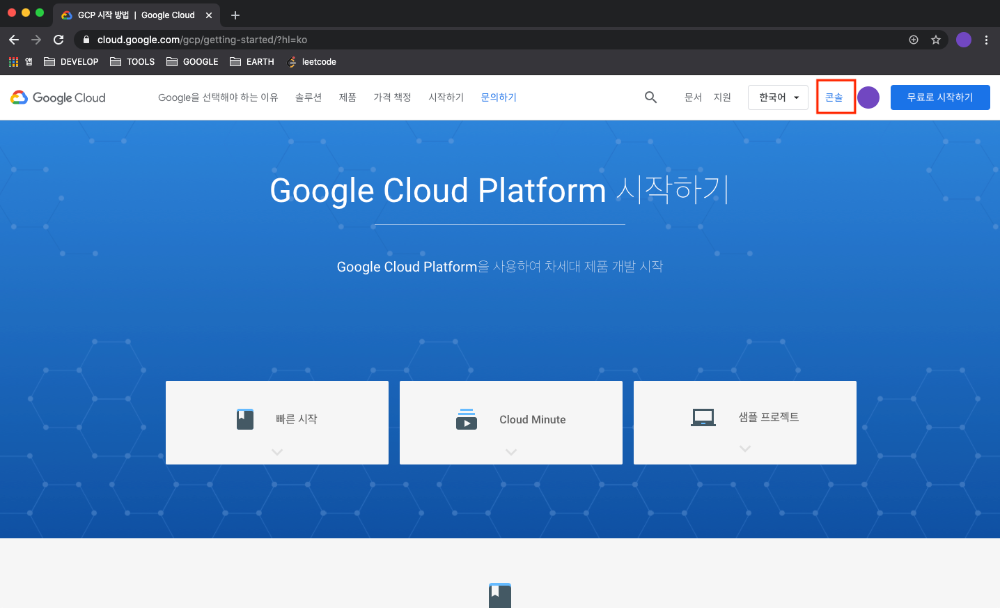Open the Apps grid shortcut in bookmarks bar
The height and width of the screenshot is (608, 1000).
click(13, 62)
